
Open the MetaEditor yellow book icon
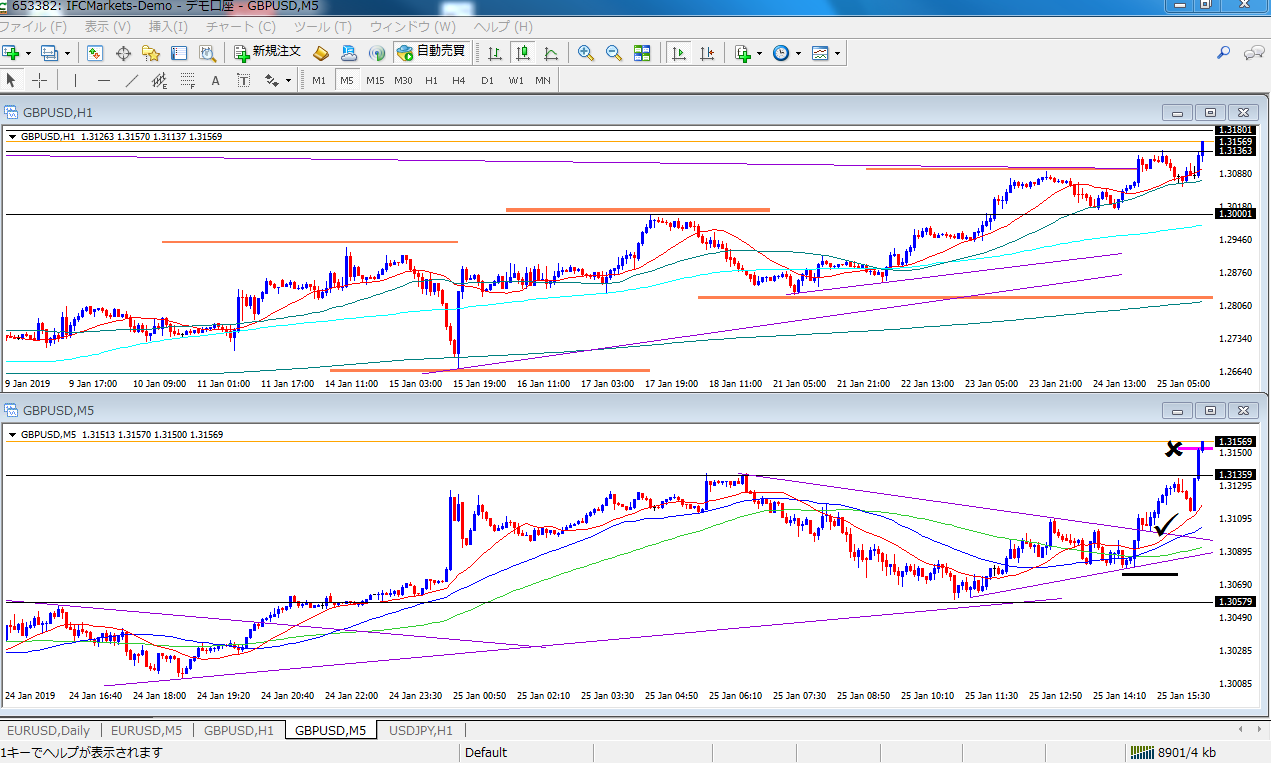(x=321, y=52)
